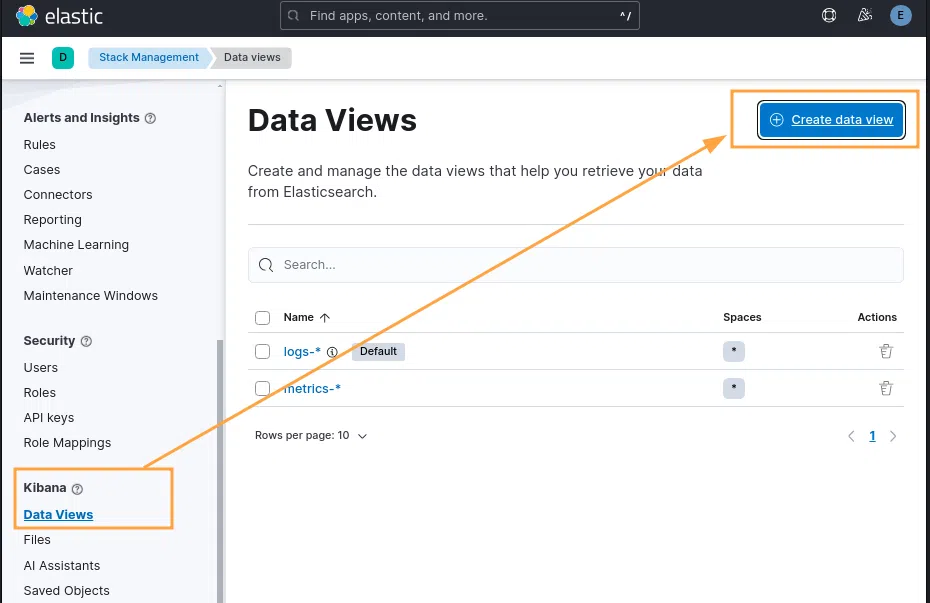Open the newsfeed celebration icon

point(865,16)
